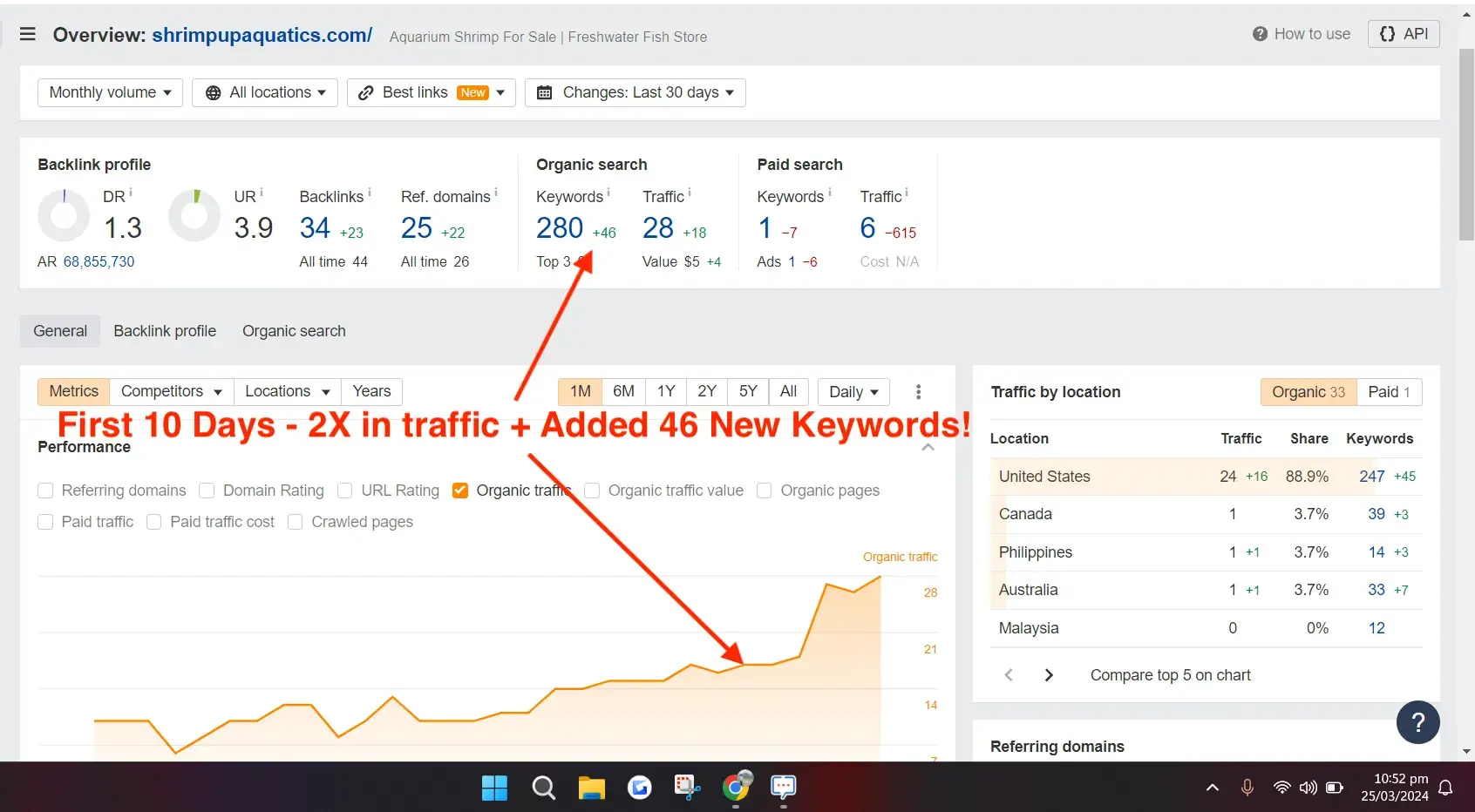Click the taskbar search magnifier
The image size is (1475, 812).
click(x=543, y=788)
